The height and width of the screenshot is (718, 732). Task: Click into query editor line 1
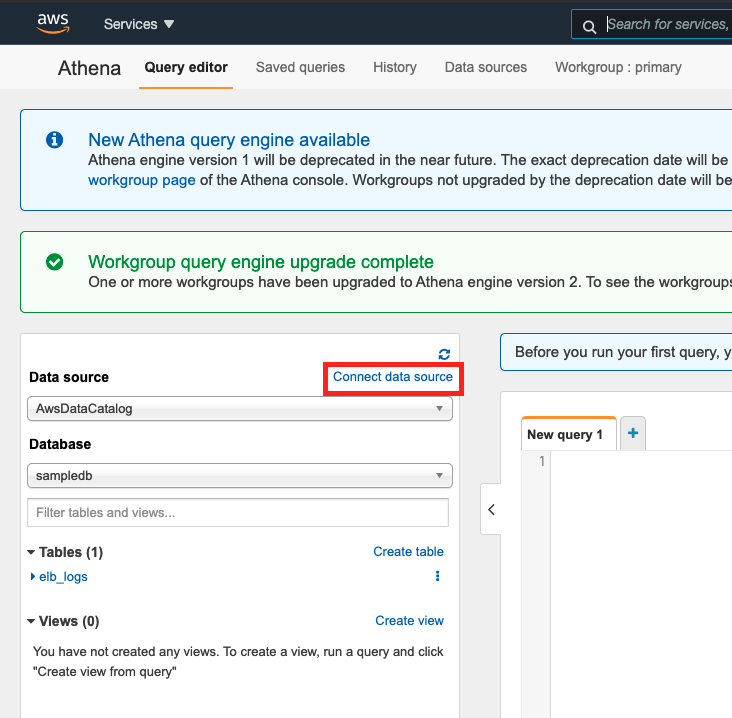coord(641,462)
